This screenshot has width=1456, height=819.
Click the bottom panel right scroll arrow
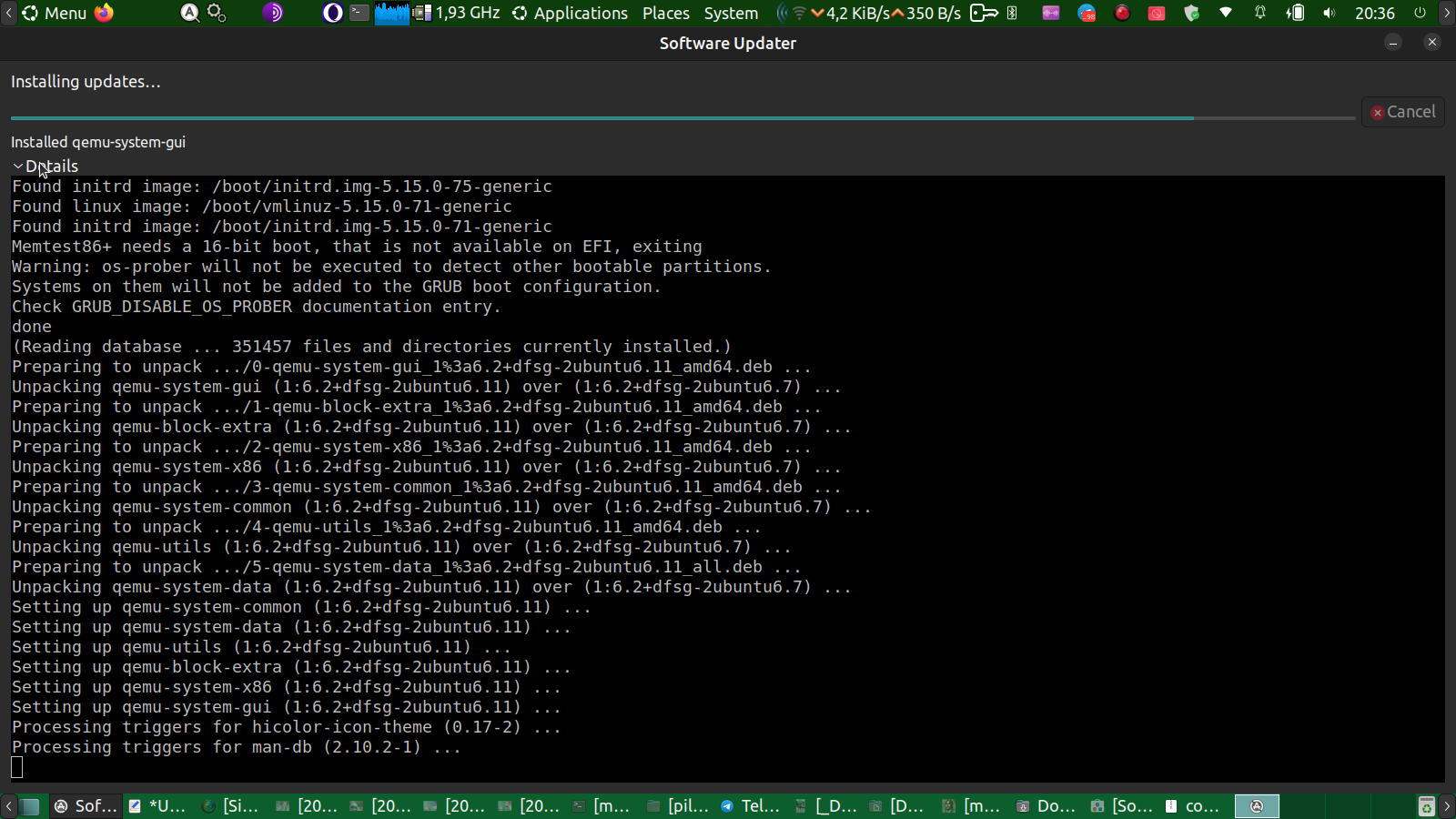coord(1447,806)
